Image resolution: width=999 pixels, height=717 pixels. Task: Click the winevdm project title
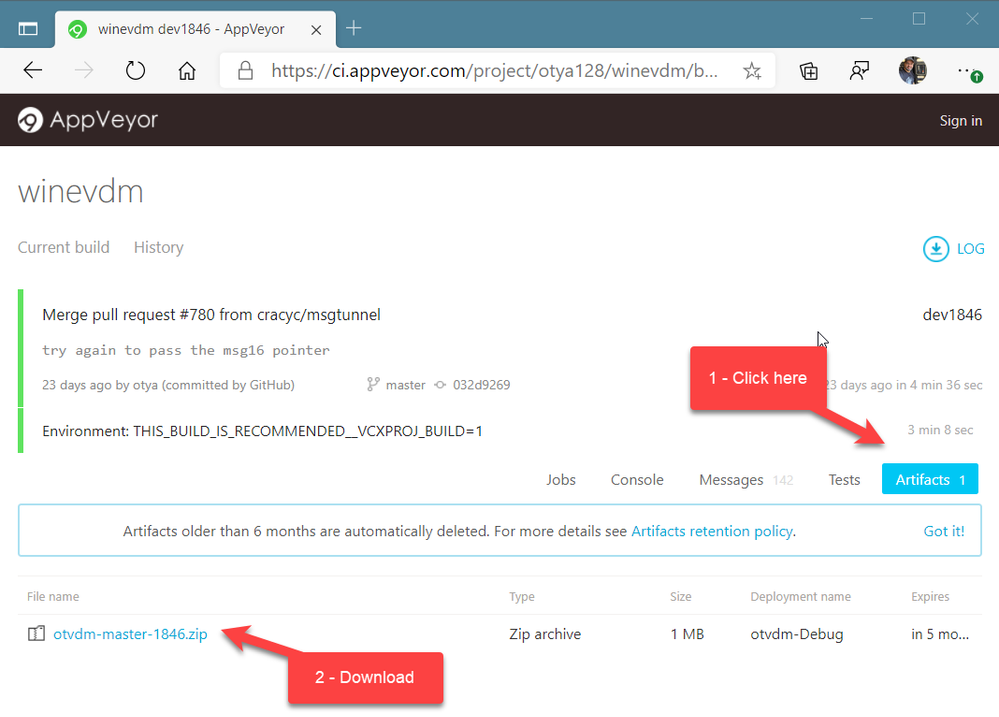80,191
